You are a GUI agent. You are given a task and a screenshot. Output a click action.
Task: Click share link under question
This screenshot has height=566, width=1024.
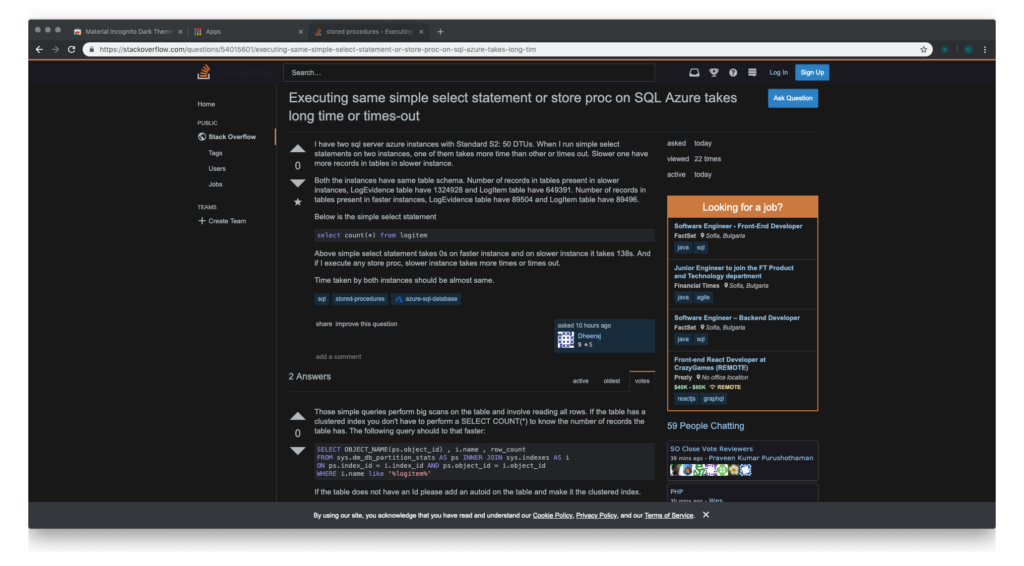pos(324,324)
